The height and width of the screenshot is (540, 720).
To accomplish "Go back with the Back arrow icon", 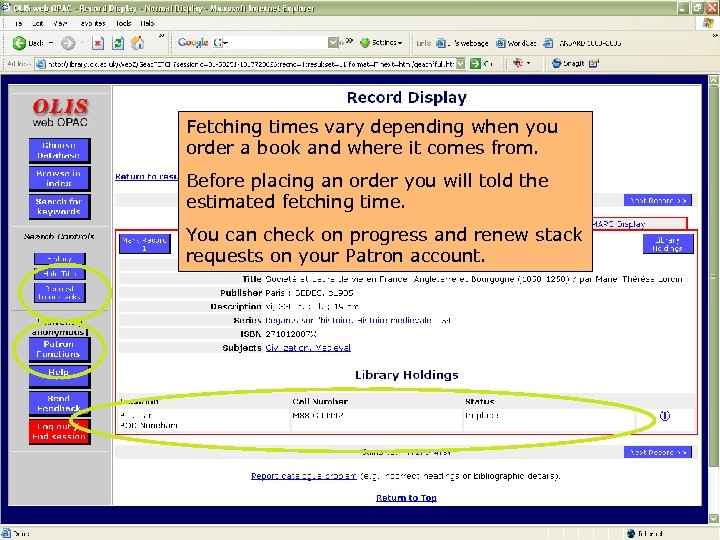I will (x=19, y=43).
